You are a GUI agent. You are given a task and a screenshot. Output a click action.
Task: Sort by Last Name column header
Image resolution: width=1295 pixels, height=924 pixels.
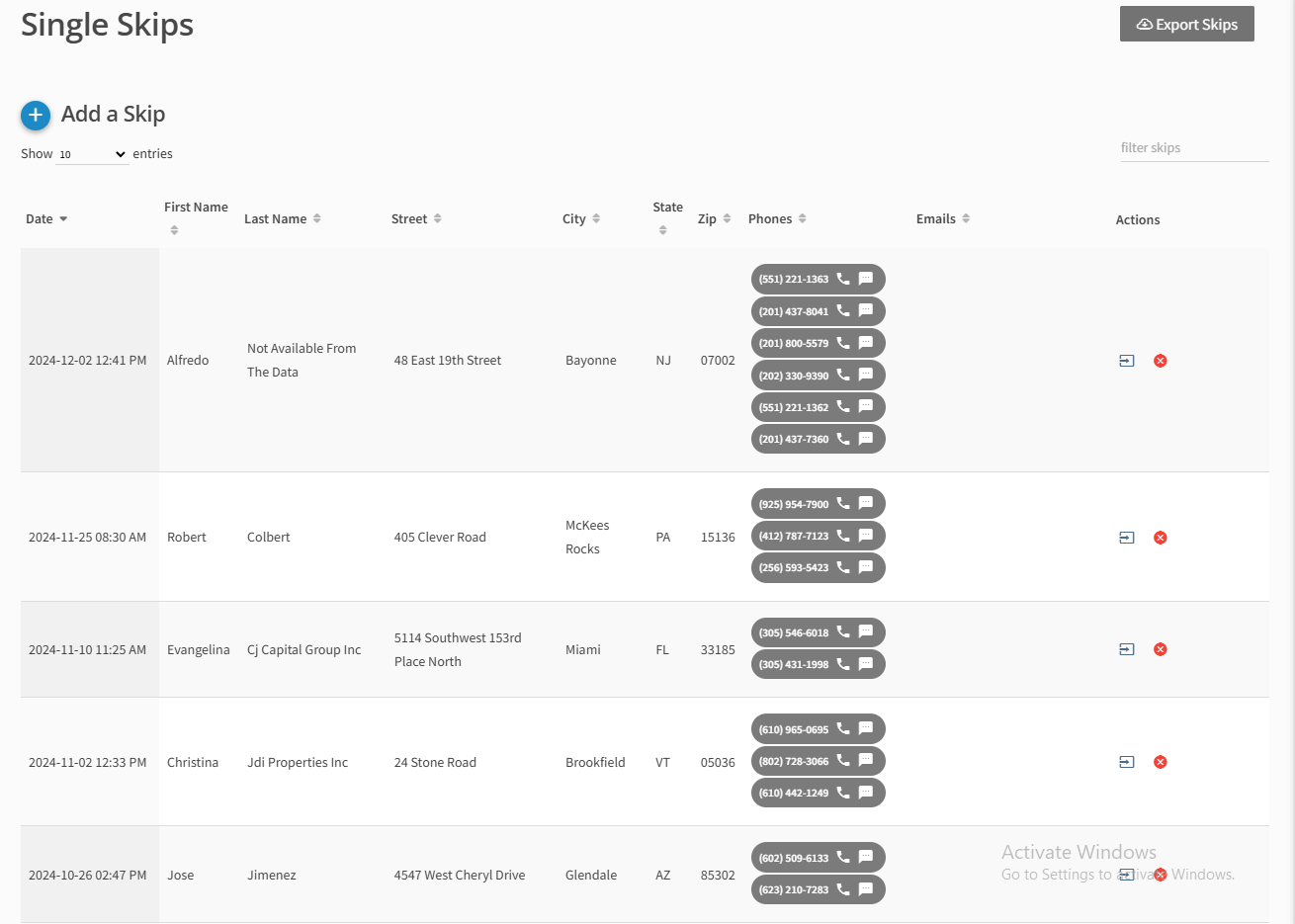coord(282,219)
